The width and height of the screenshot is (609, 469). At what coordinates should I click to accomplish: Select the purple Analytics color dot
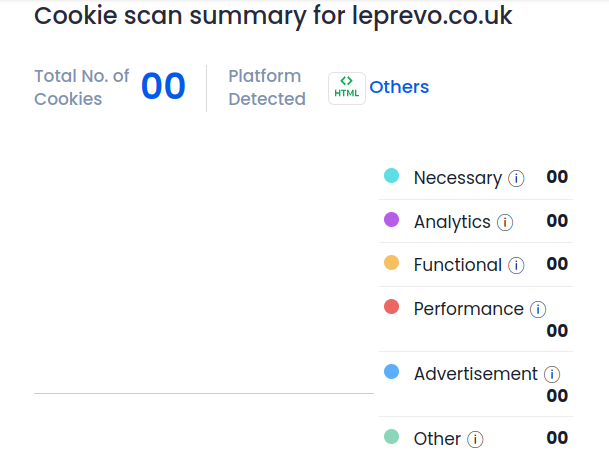[392, 220]
